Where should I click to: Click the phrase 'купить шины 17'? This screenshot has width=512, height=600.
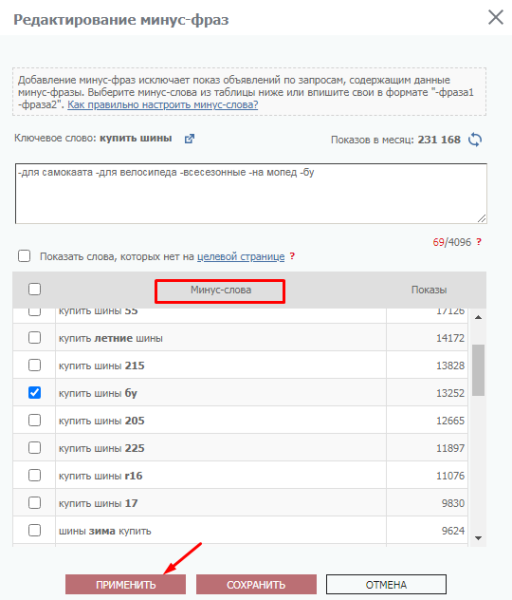coord(98,504)
